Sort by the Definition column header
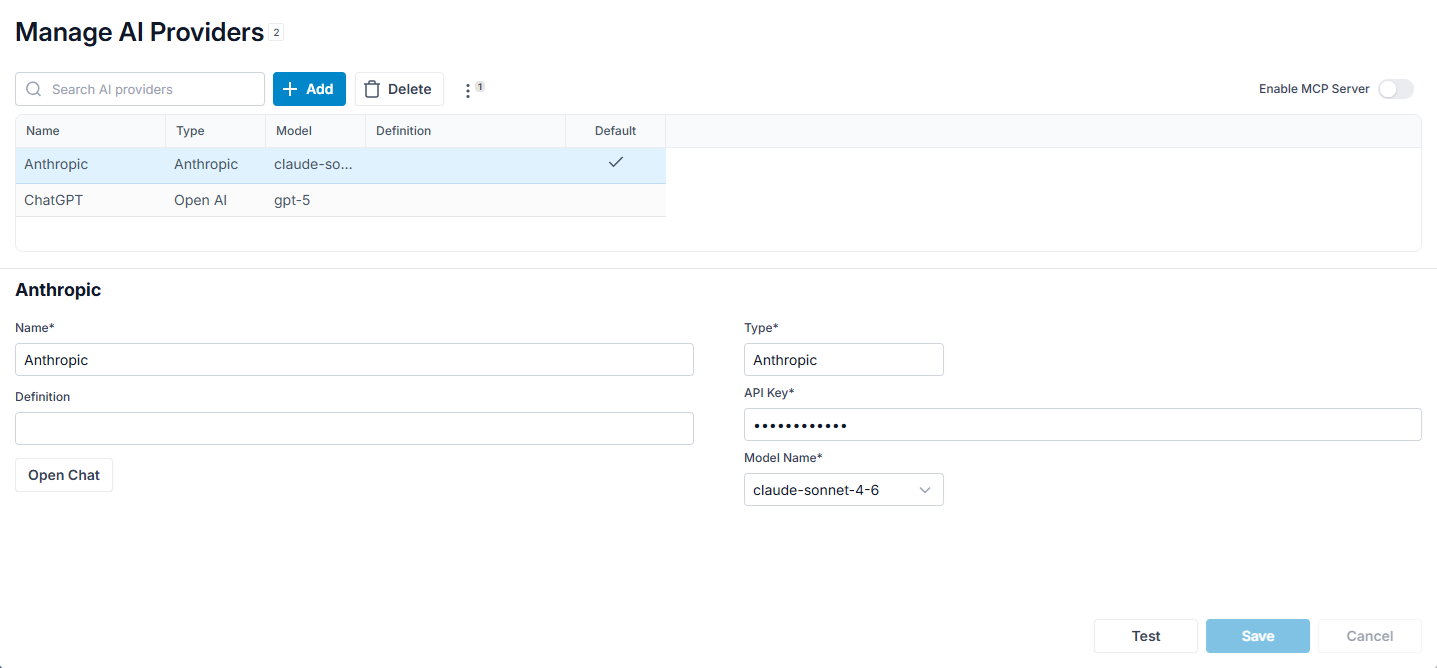The width and height of the screenshot is (1437, 668). pos(465,131)
